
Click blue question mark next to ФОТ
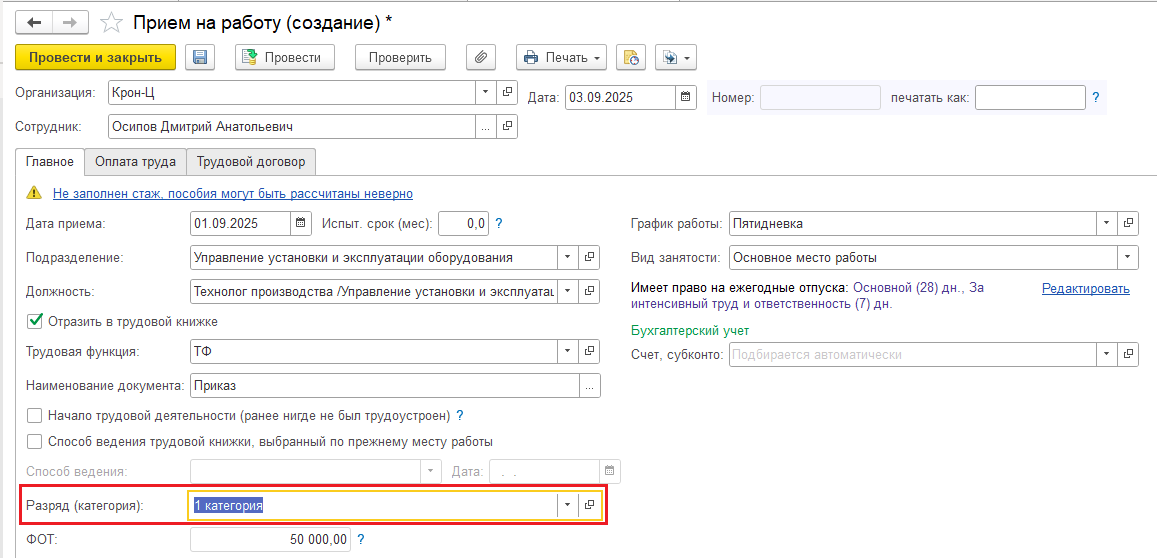[x=360, y=540]
